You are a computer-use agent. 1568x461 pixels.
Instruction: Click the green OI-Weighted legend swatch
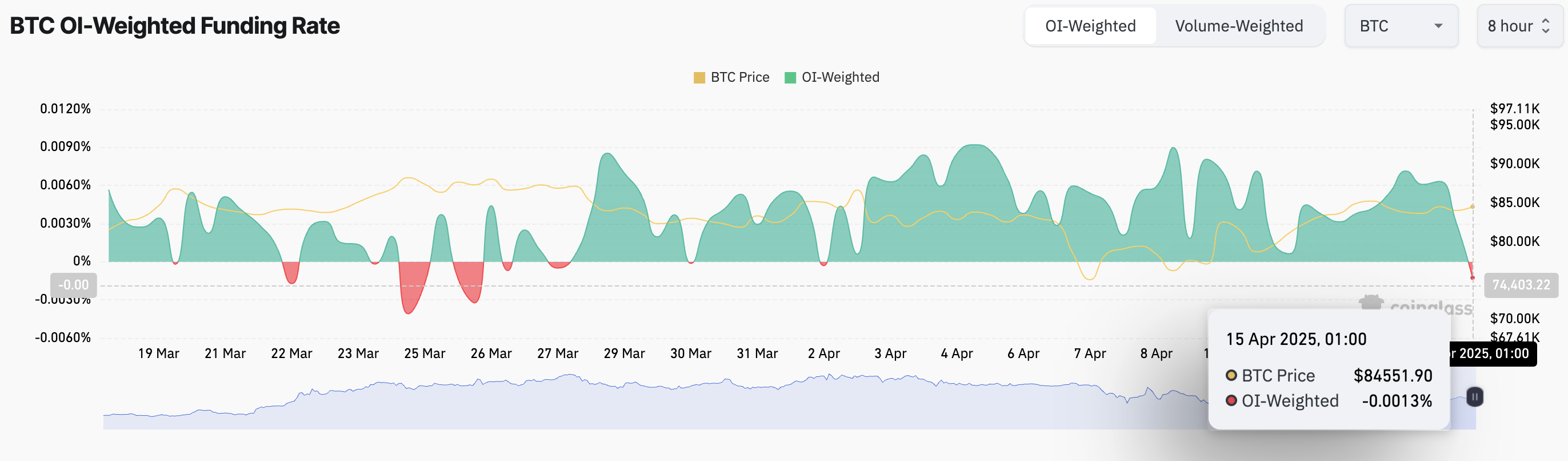(790, 77)
